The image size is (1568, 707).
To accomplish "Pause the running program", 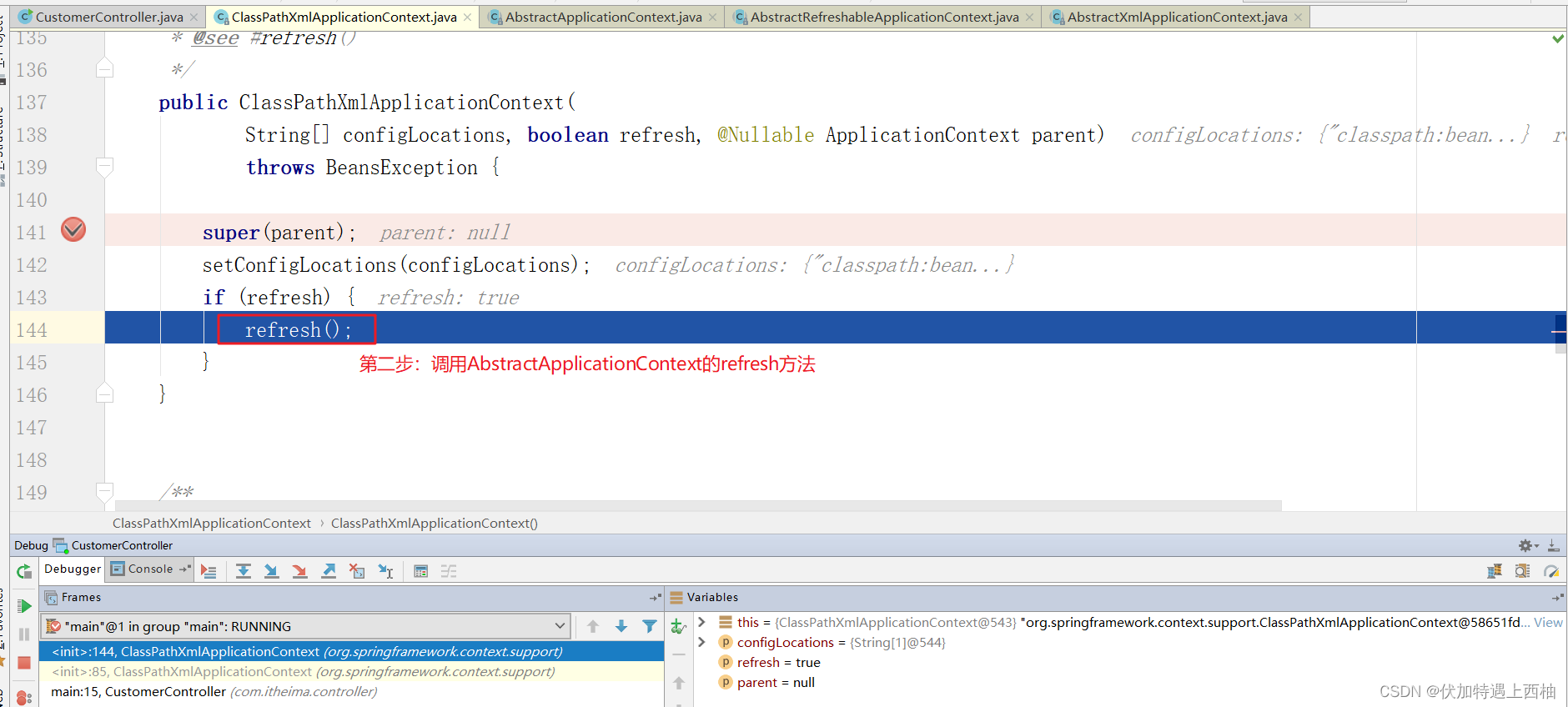I will pyautogui.click(x=24, y=634).
